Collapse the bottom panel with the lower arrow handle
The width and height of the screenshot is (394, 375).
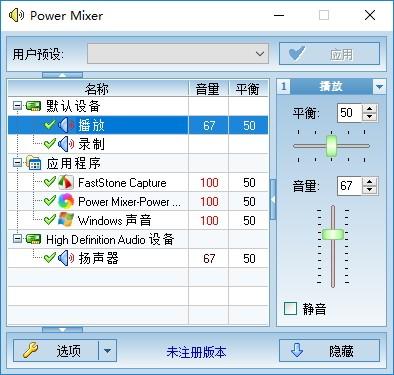click(x=62, y=330)
